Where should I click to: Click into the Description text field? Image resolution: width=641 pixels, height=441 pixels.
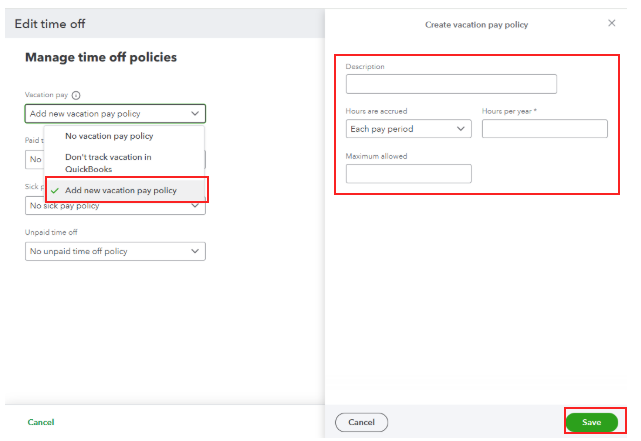(x=451, y=84)
